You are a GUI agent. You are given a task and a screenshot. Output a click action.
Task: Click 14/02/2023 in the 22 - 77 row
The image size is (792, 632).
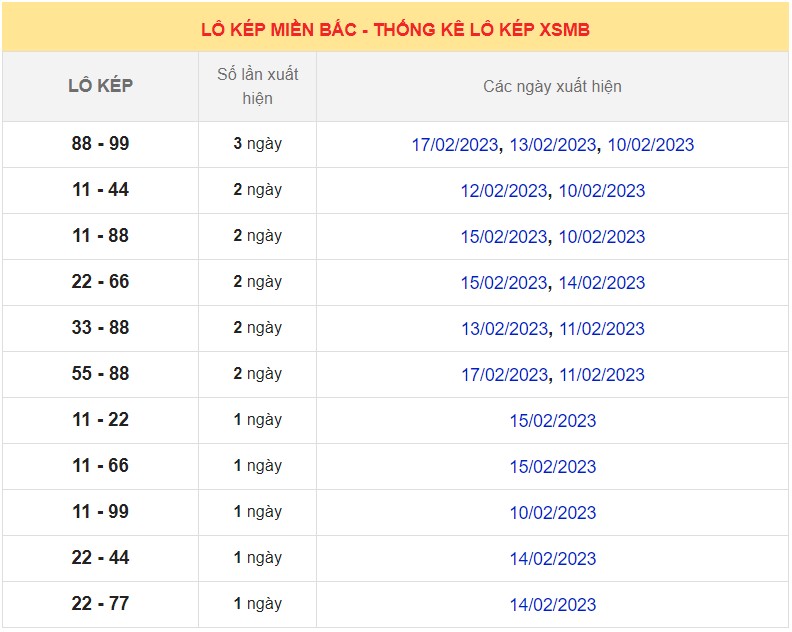[552, 605]
